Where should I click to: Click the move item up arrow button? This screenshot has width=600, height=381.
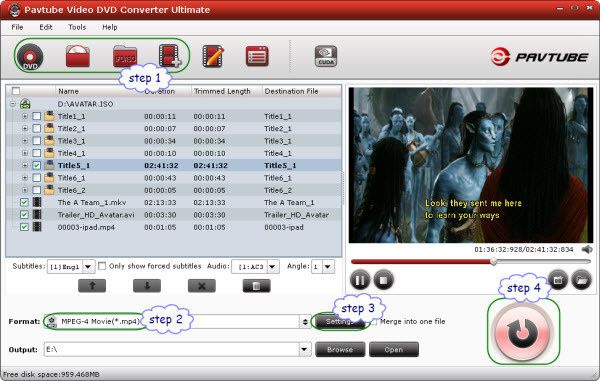click(92, 286)
